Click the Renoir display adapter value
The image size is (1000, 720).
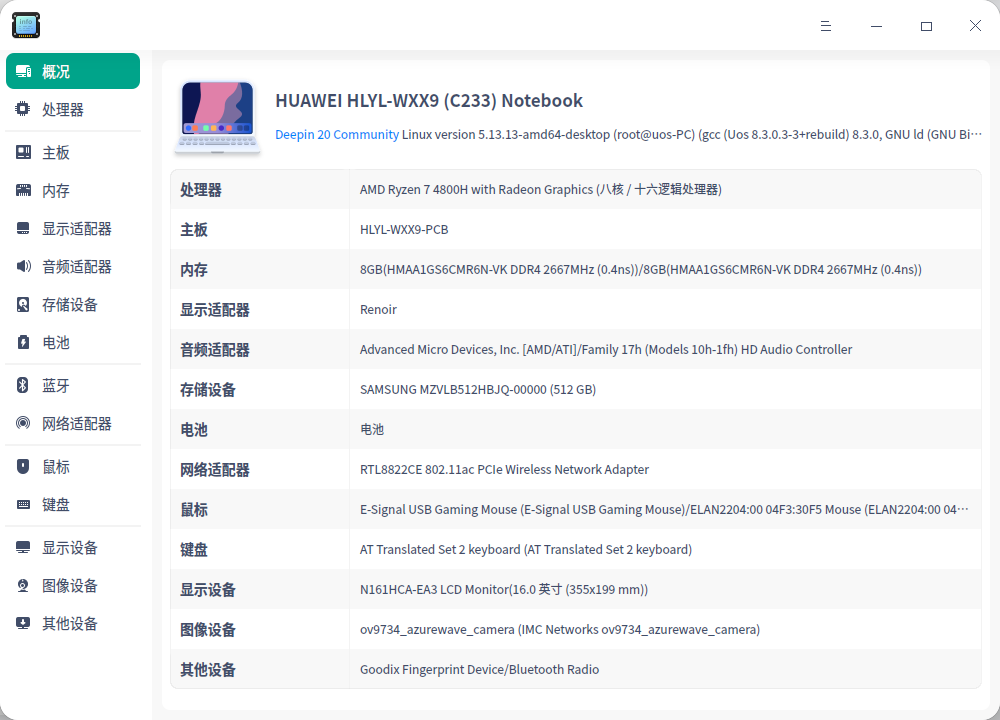378,309
